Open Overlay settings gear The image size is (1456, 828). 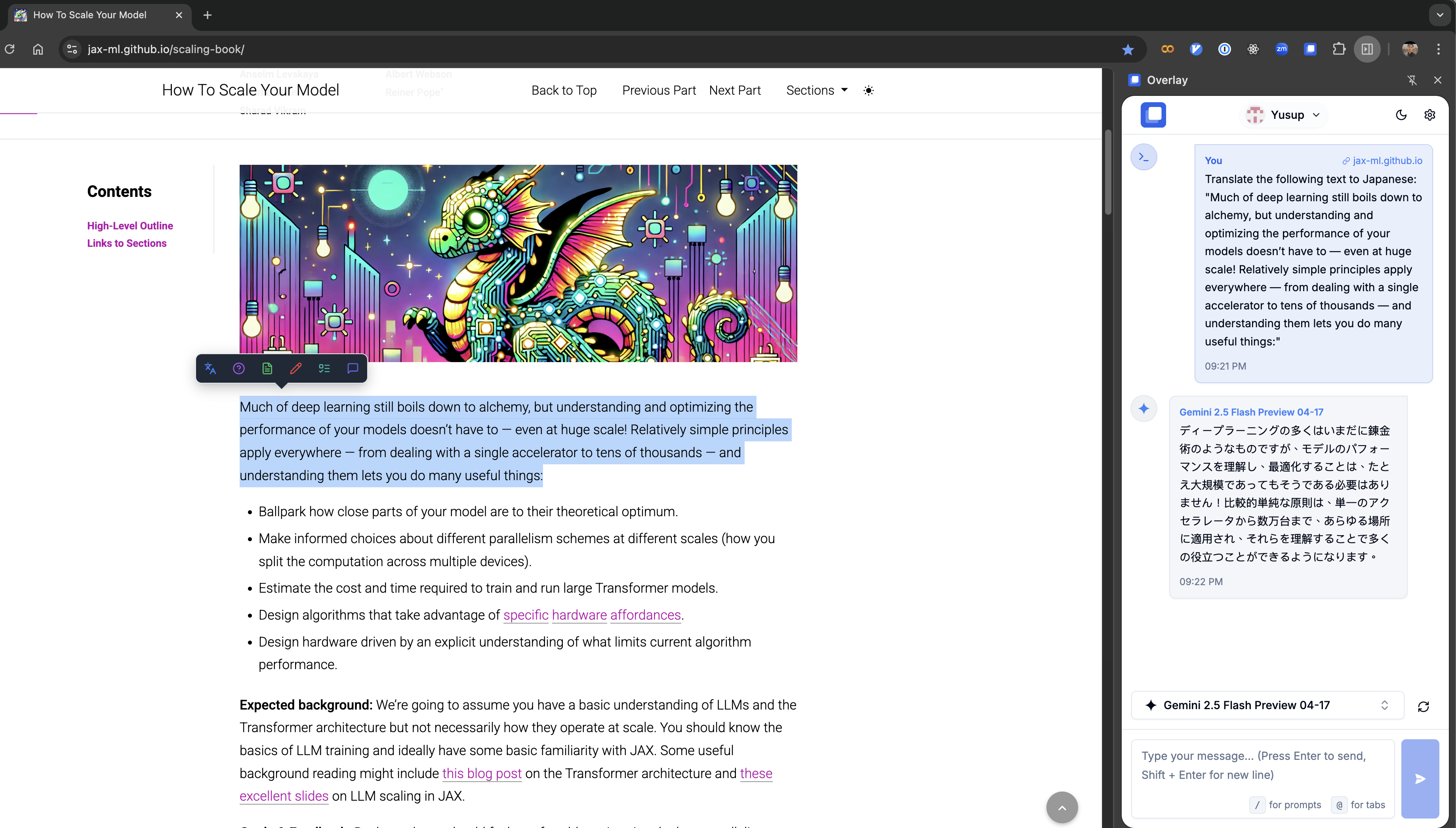point(1429,115)
